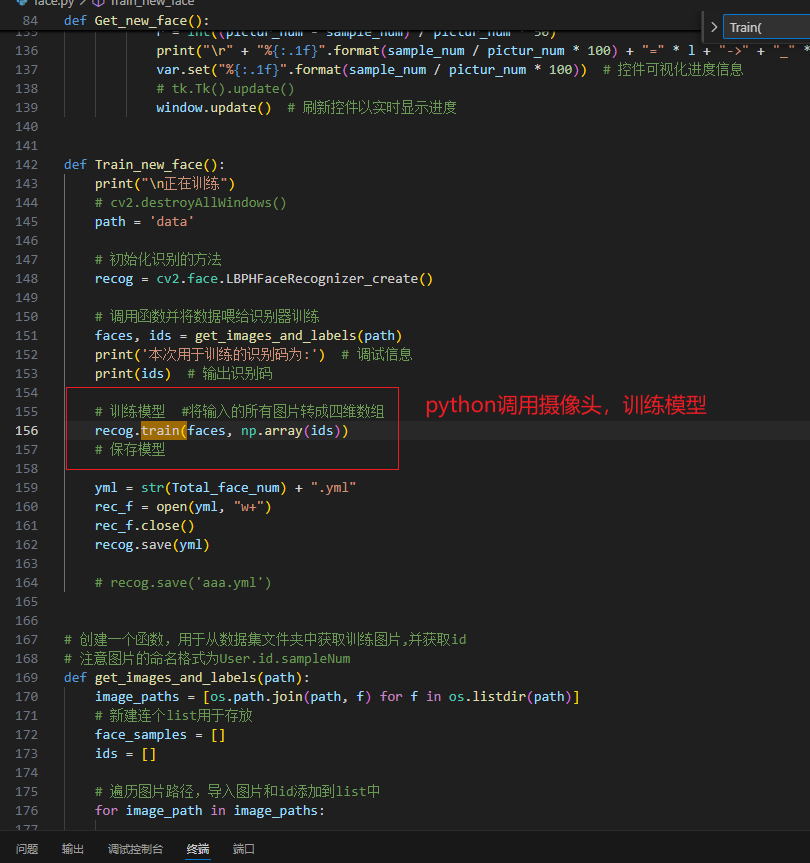Click line number 148 in the gutter

pos(26,278)
